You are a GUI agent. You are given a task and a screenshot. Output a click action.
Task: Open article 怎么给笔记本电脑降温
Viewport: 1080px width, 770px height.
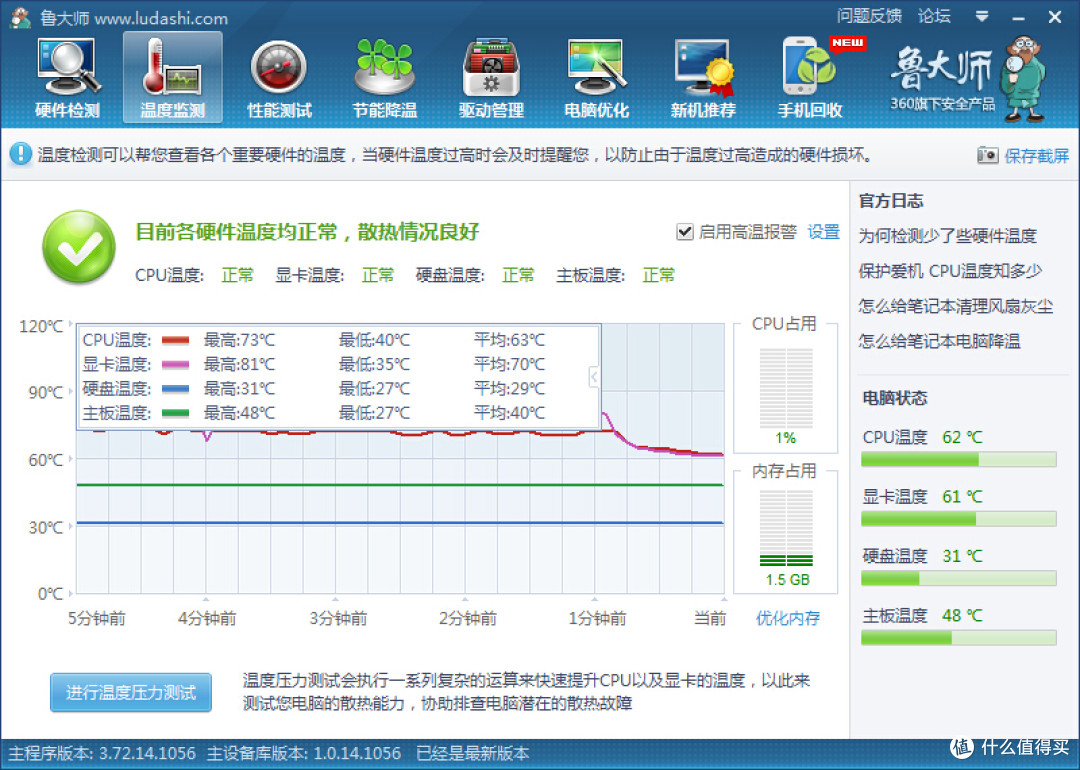pyautogui.click(x=939, y=342)
